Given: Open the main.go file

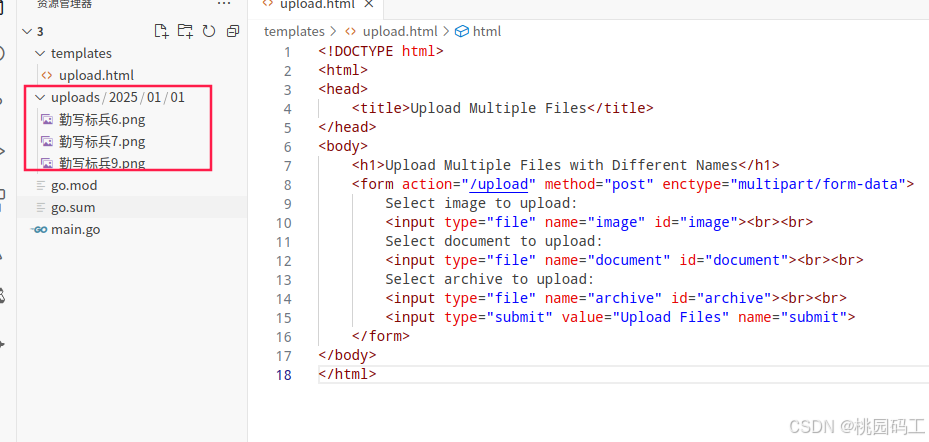Looking at the screenshot, I should coord(75,229).
